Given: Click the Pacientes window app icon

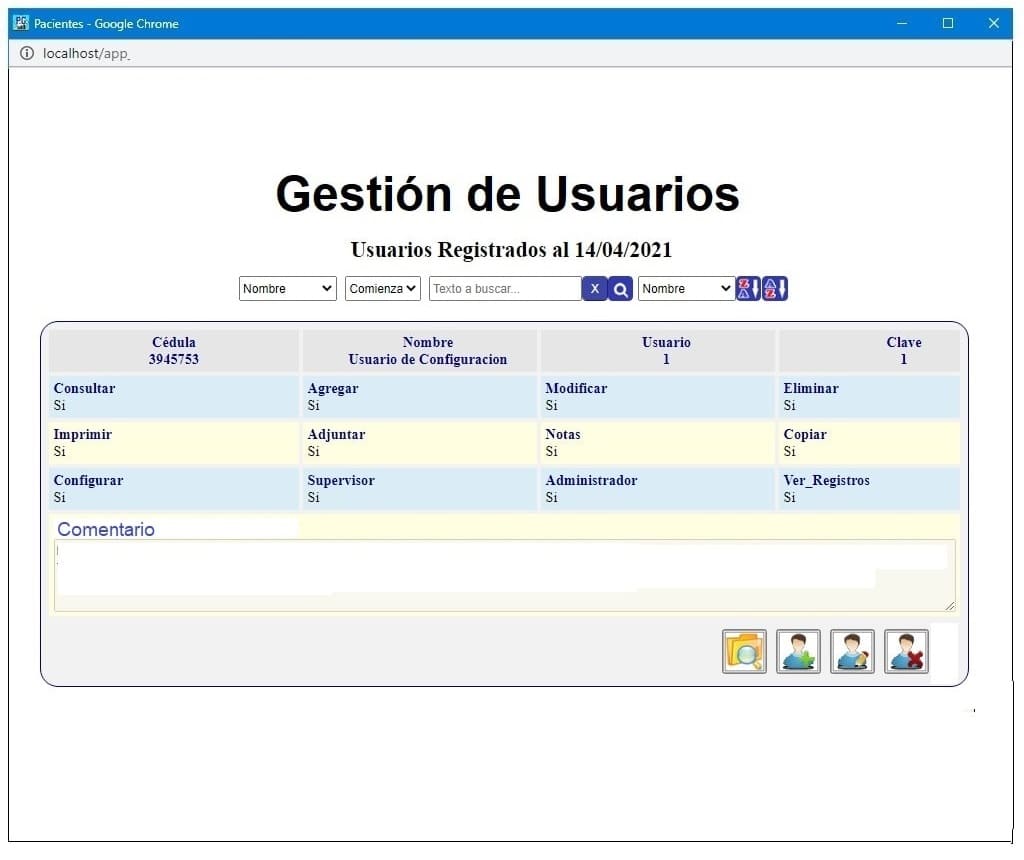Looking at the screenshot, I should click(x=22, y=23).
